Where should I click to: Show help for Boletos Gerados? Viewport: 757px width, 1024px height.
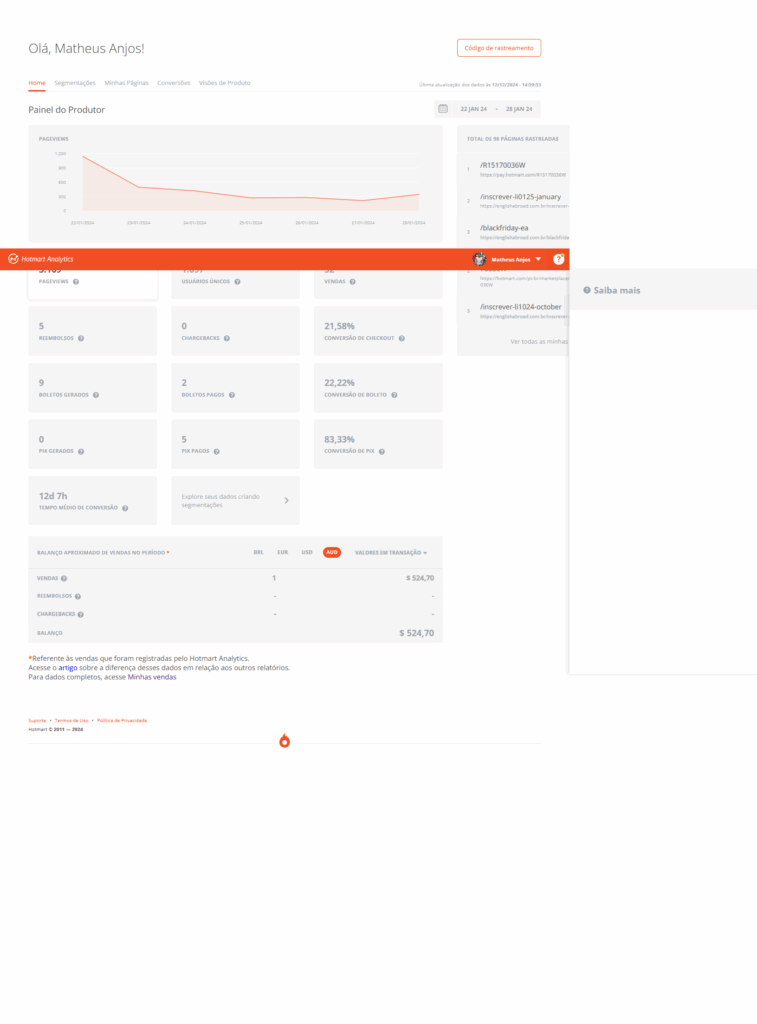tap(96, 395)
